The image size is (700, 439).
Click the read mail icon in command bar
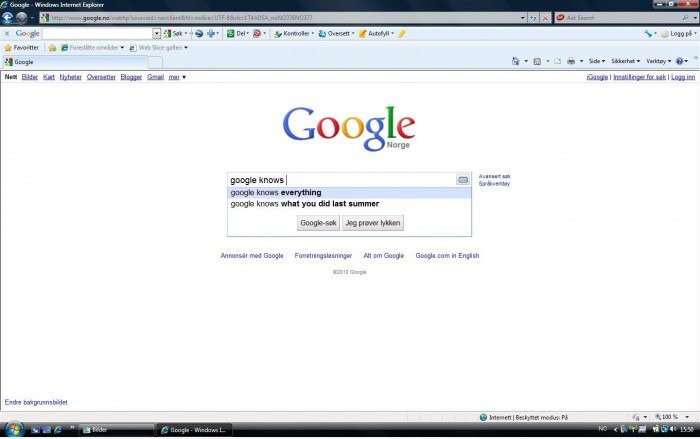coord(558,61)
